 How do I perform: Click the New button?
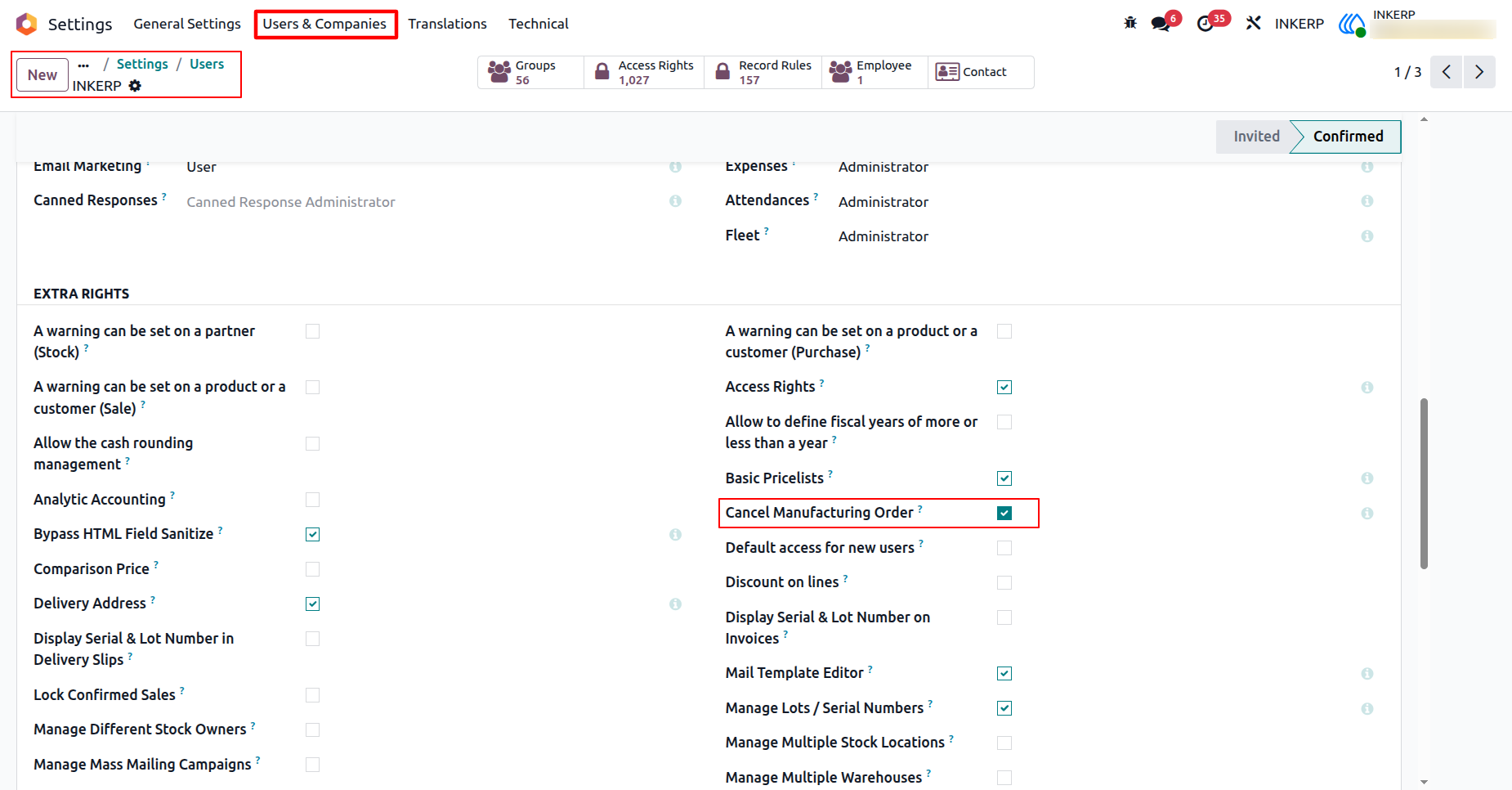[x=42, y=75]
